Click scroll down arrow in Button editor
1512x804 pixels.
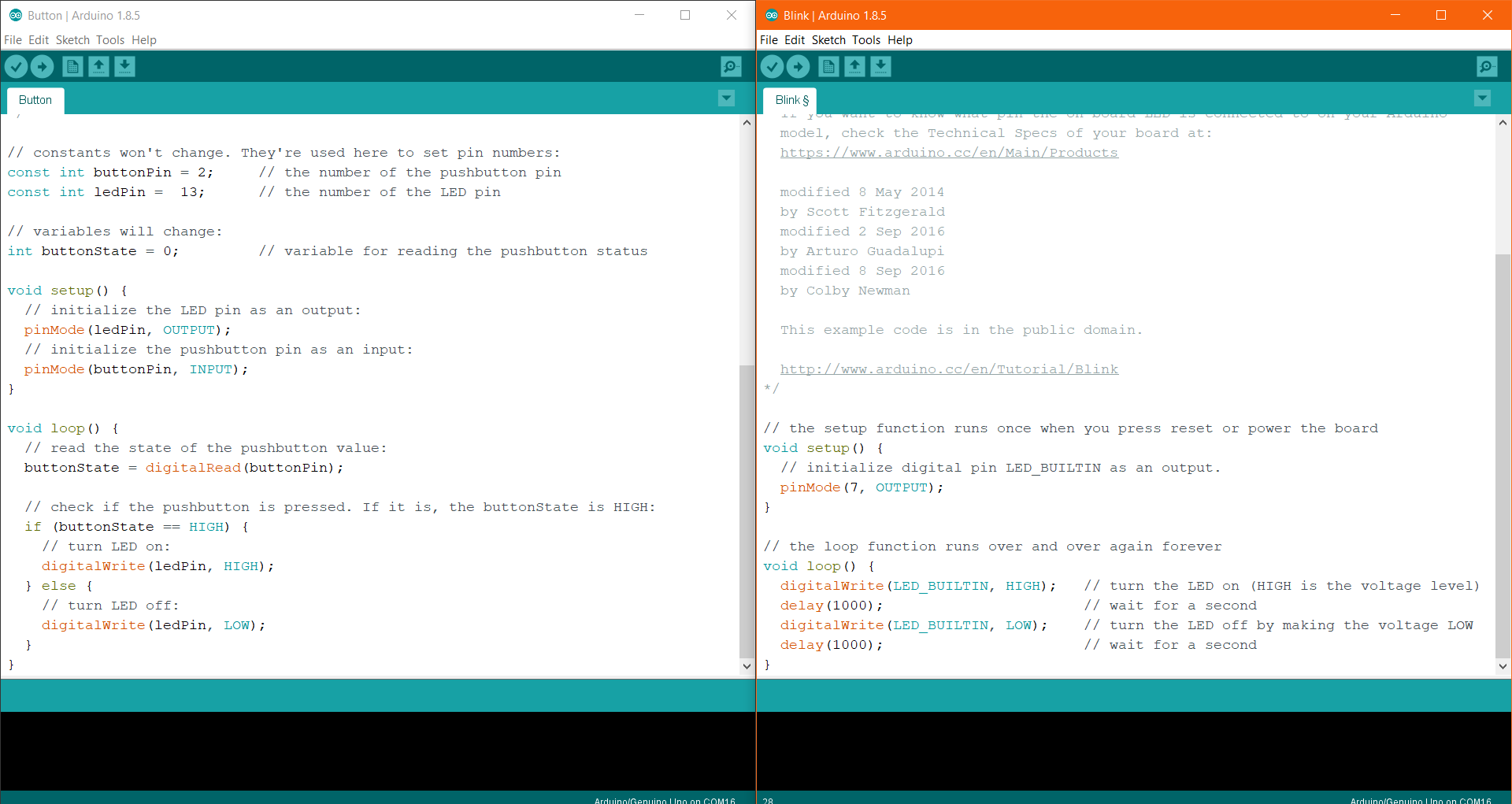point(747,666)
